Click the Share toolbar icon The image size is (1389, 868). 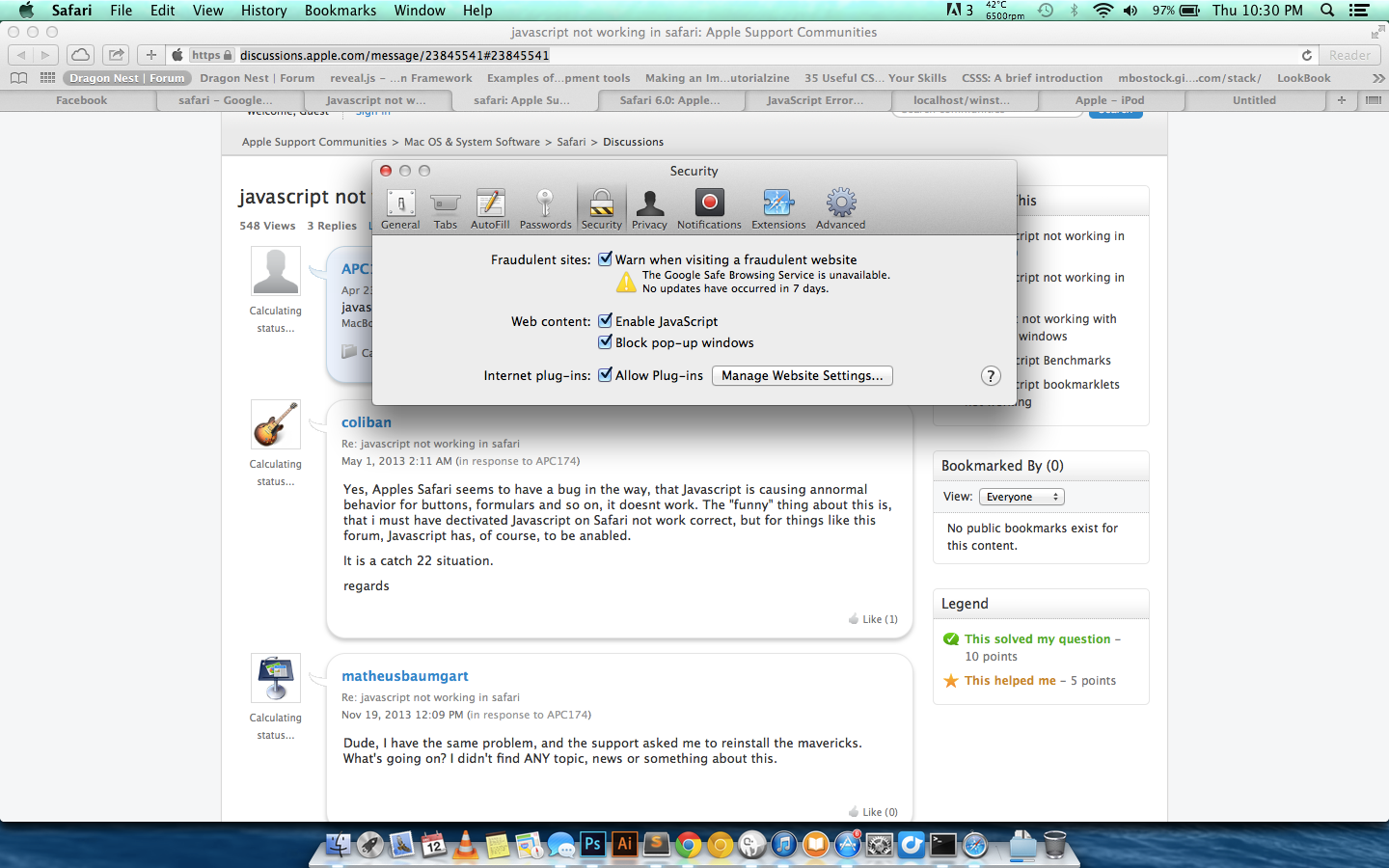point(117,55)
